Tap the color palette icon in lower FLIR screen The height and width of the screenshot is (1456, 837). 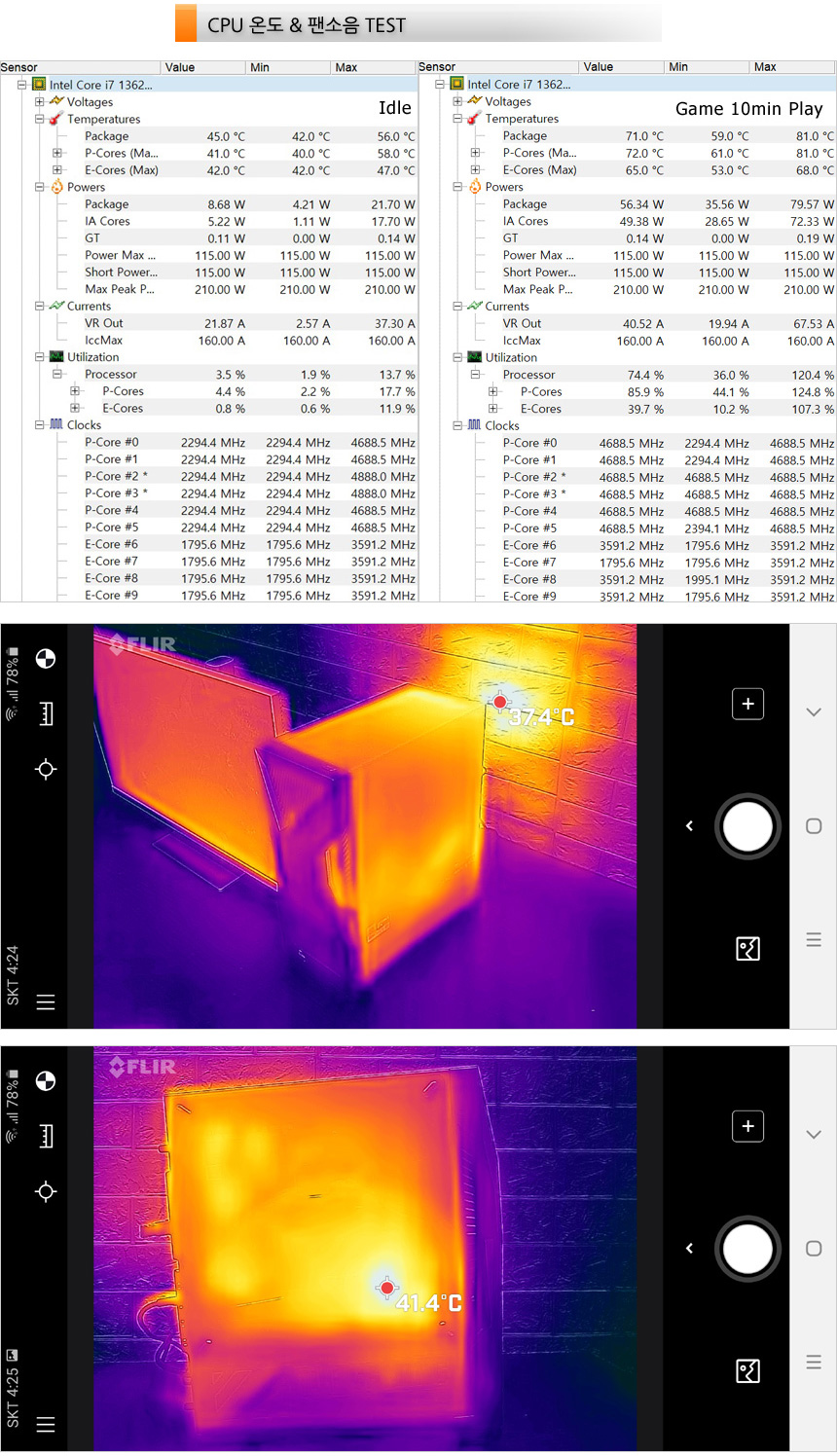(46, 1081)
